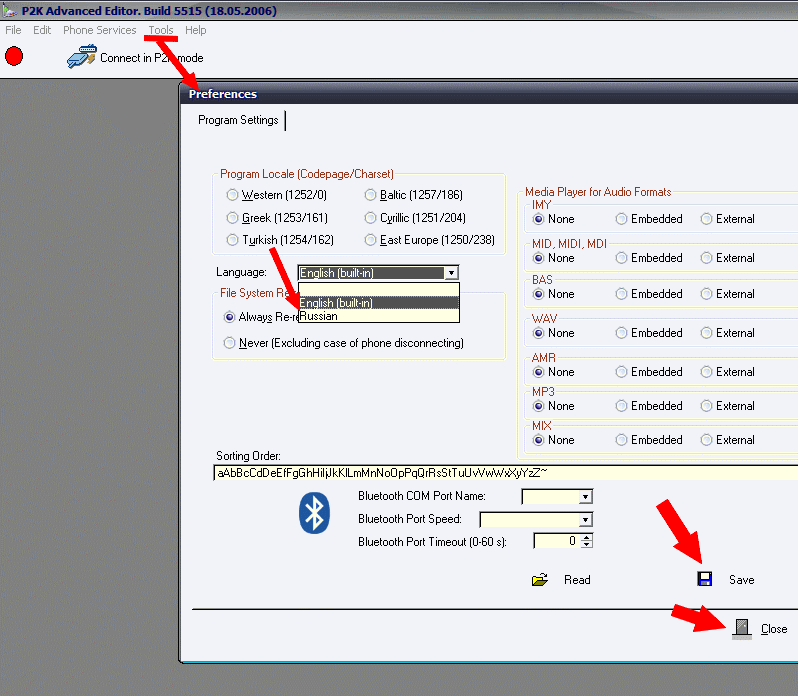The image size is (798, 696).
Task: Click the Bluetooth Port Timeout value field
Action: pos(557,541)
